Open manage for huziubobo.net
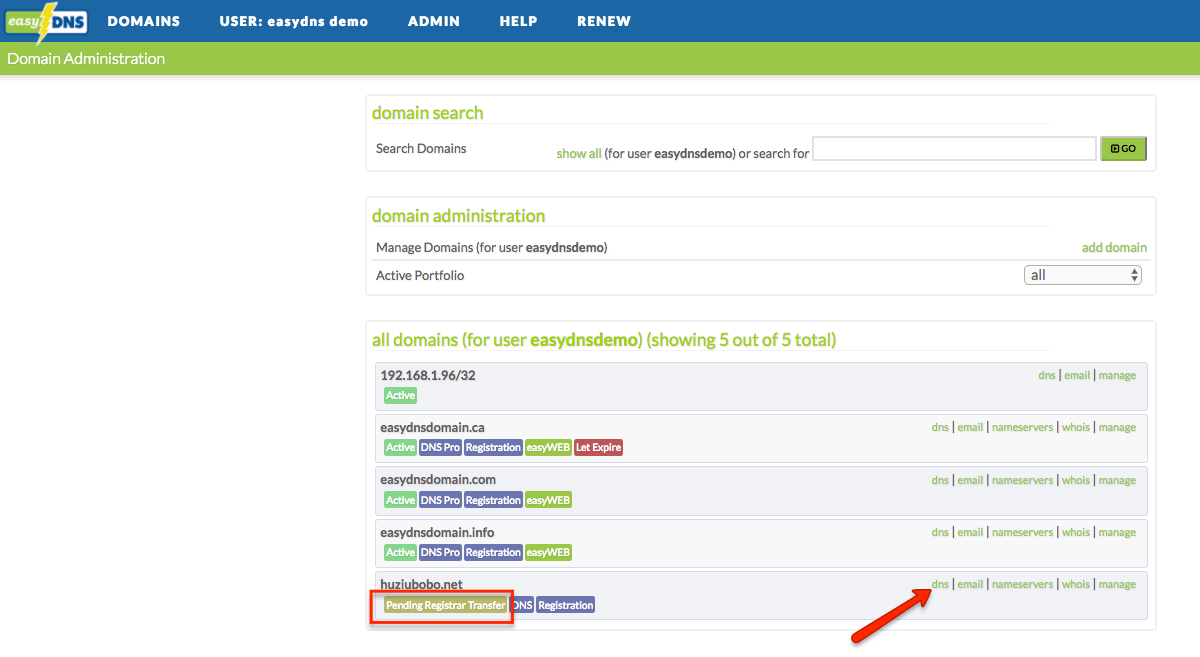Image resolution: width=1200 pixels, height=657 pixels. [x=1117, y=584]
